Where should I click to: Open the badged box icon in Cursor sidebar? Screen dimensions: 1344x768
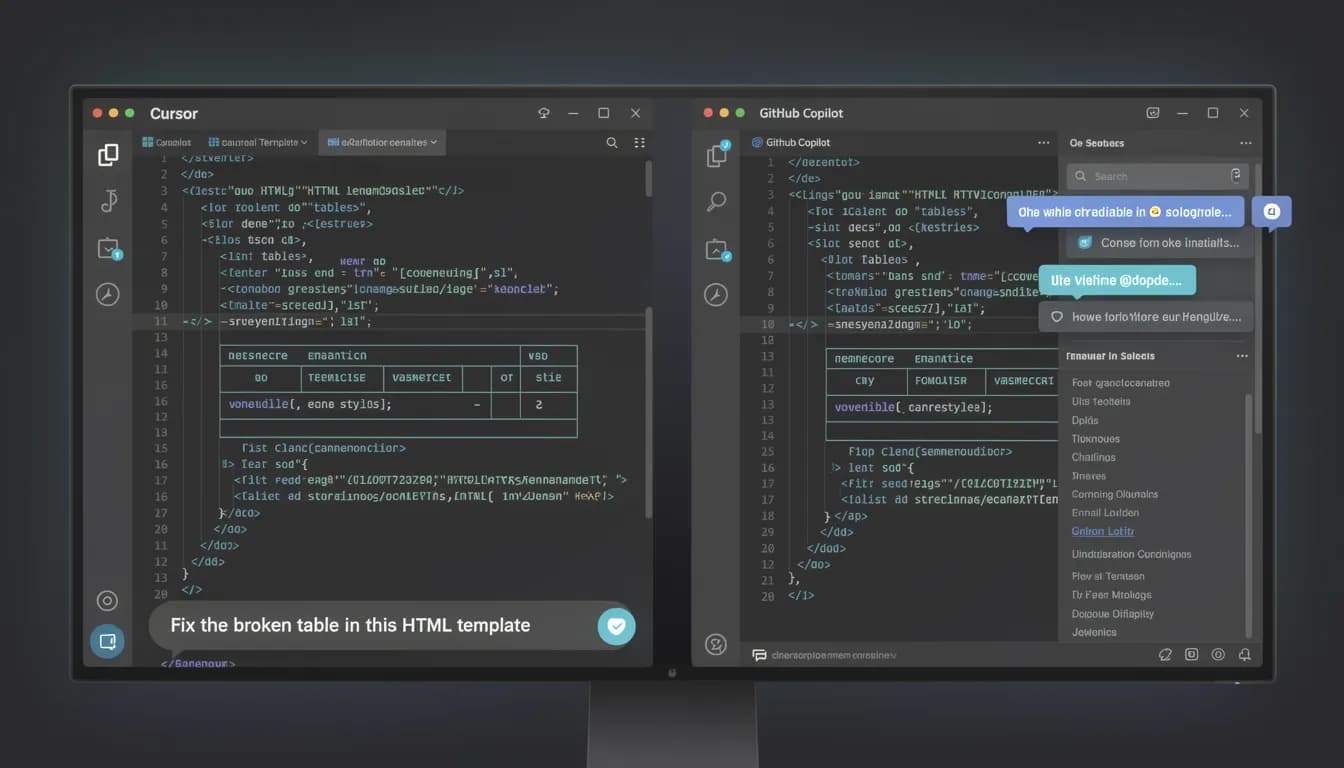tap(108, 248)
